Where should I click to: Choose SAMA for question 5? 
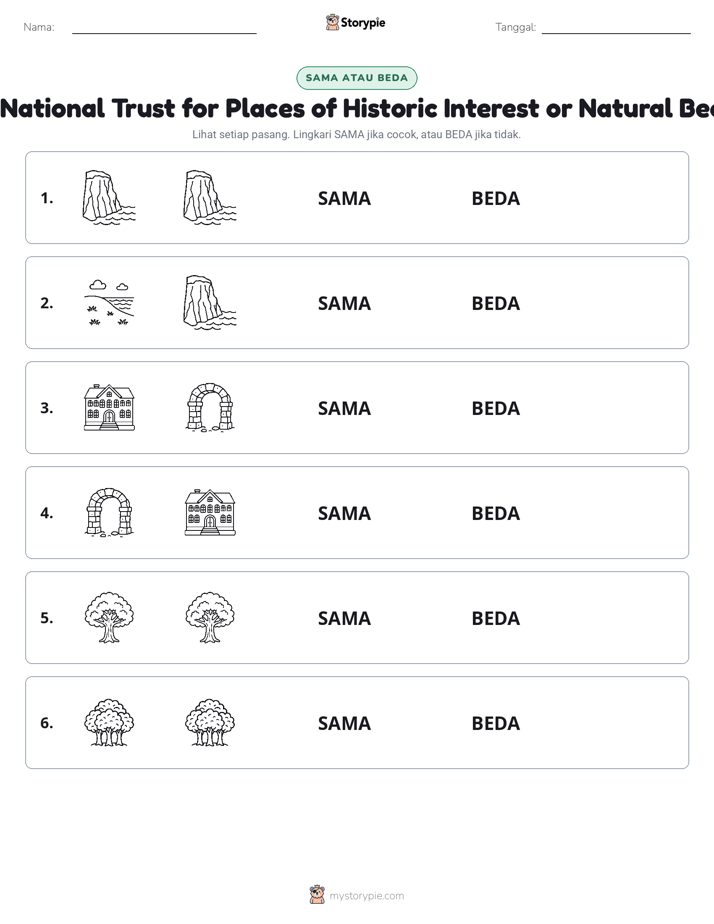click(345, 618)
